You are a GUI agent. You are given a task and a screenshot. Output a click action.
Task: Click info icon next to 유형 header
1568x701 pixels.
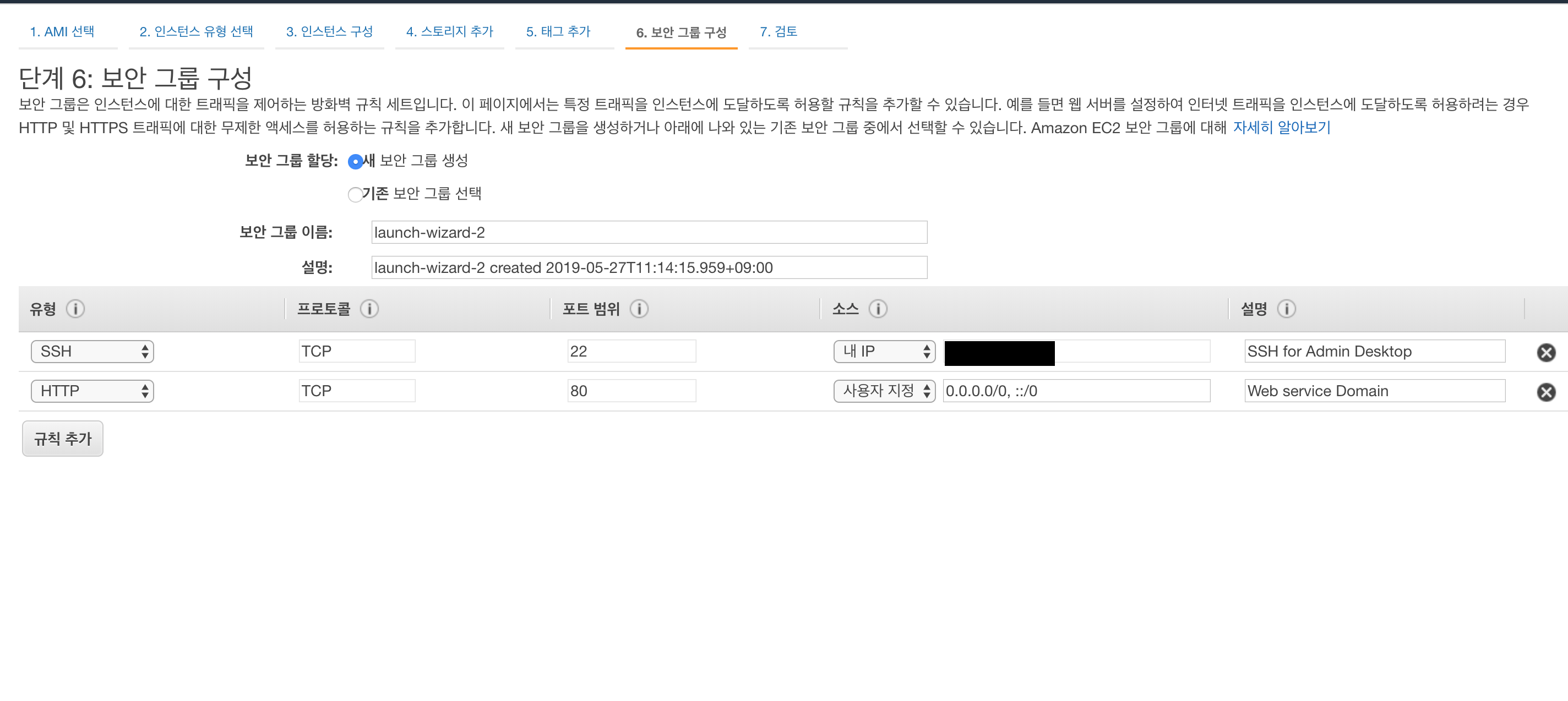click(75, 309)
